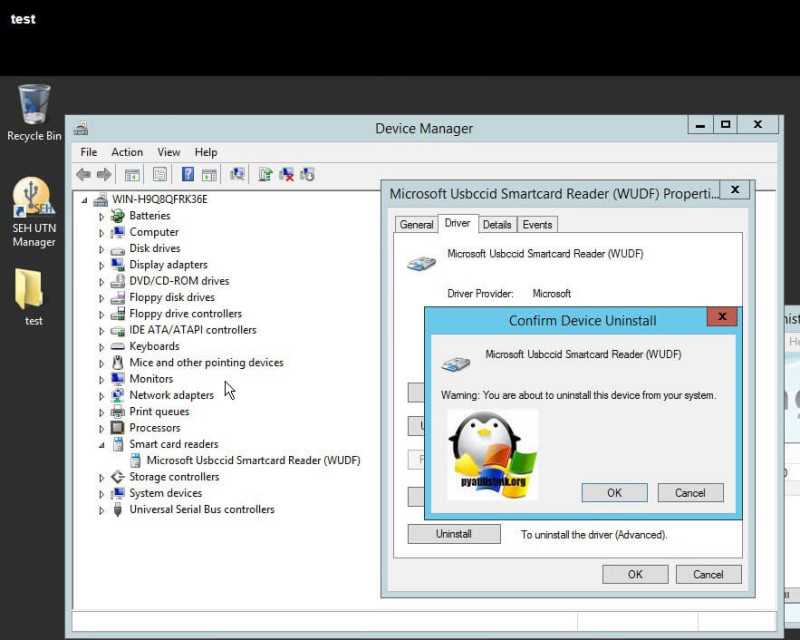Cancel the Confirm Device Uninstall dialog
800x640 pixels.
pos(690,493)
